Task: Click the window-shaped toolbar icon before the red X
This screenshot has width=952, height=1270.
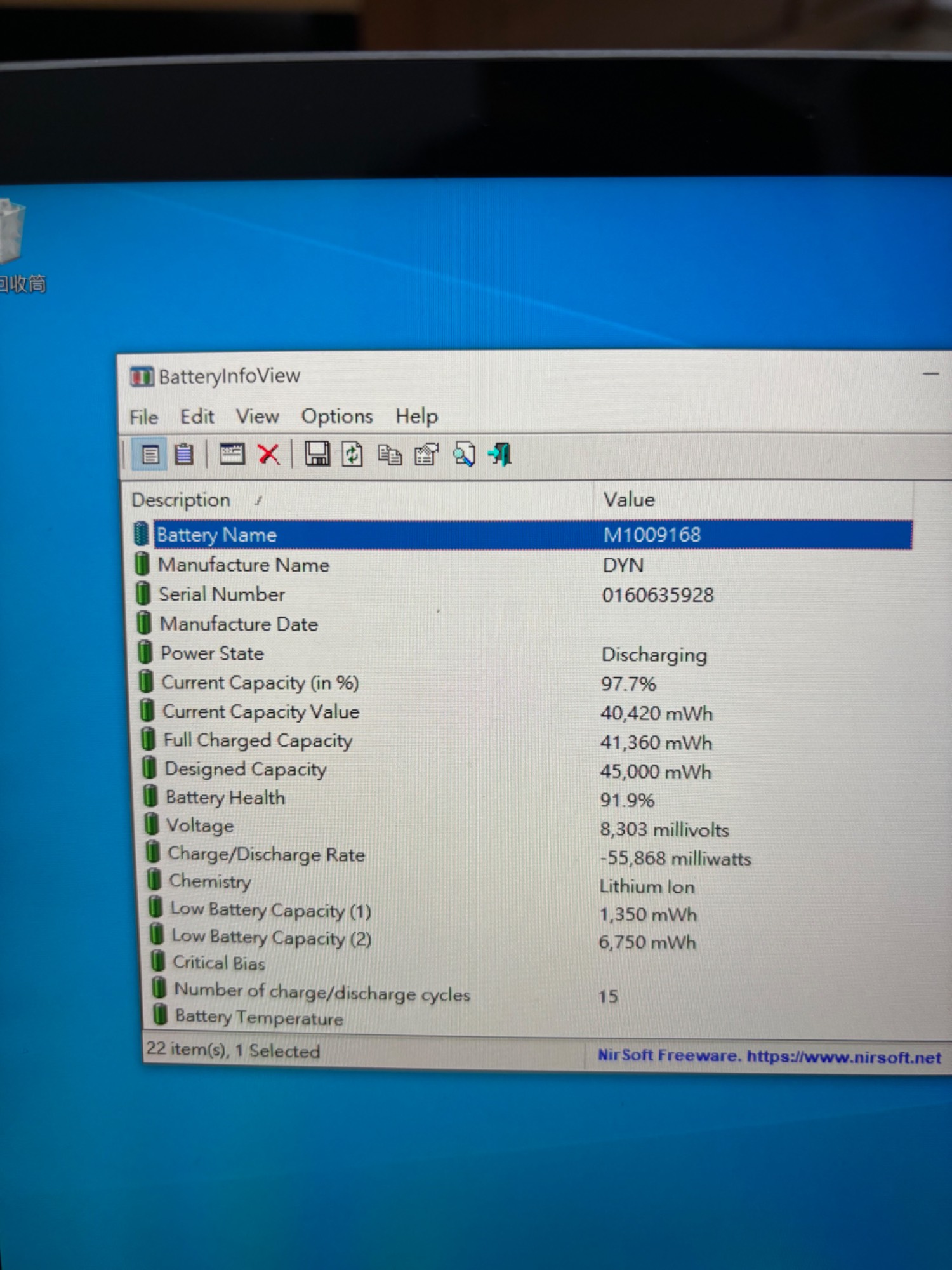Action: coord(232,455)
